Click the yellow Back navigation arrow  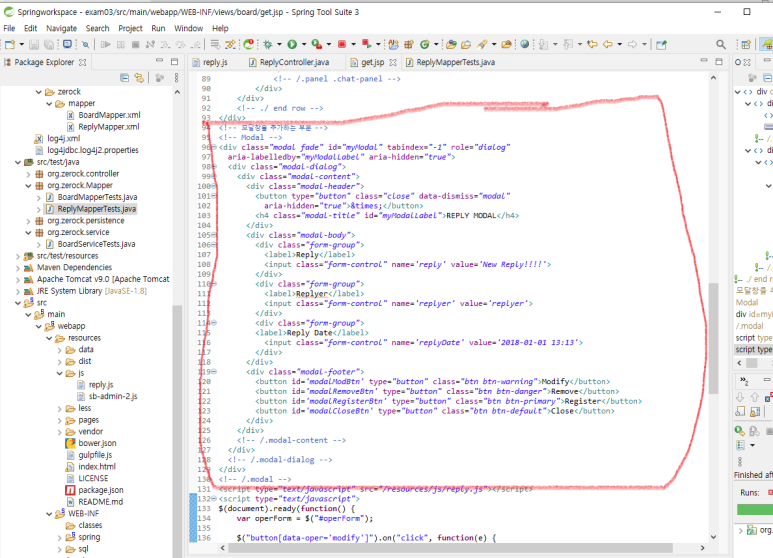[x=608, y=44]
